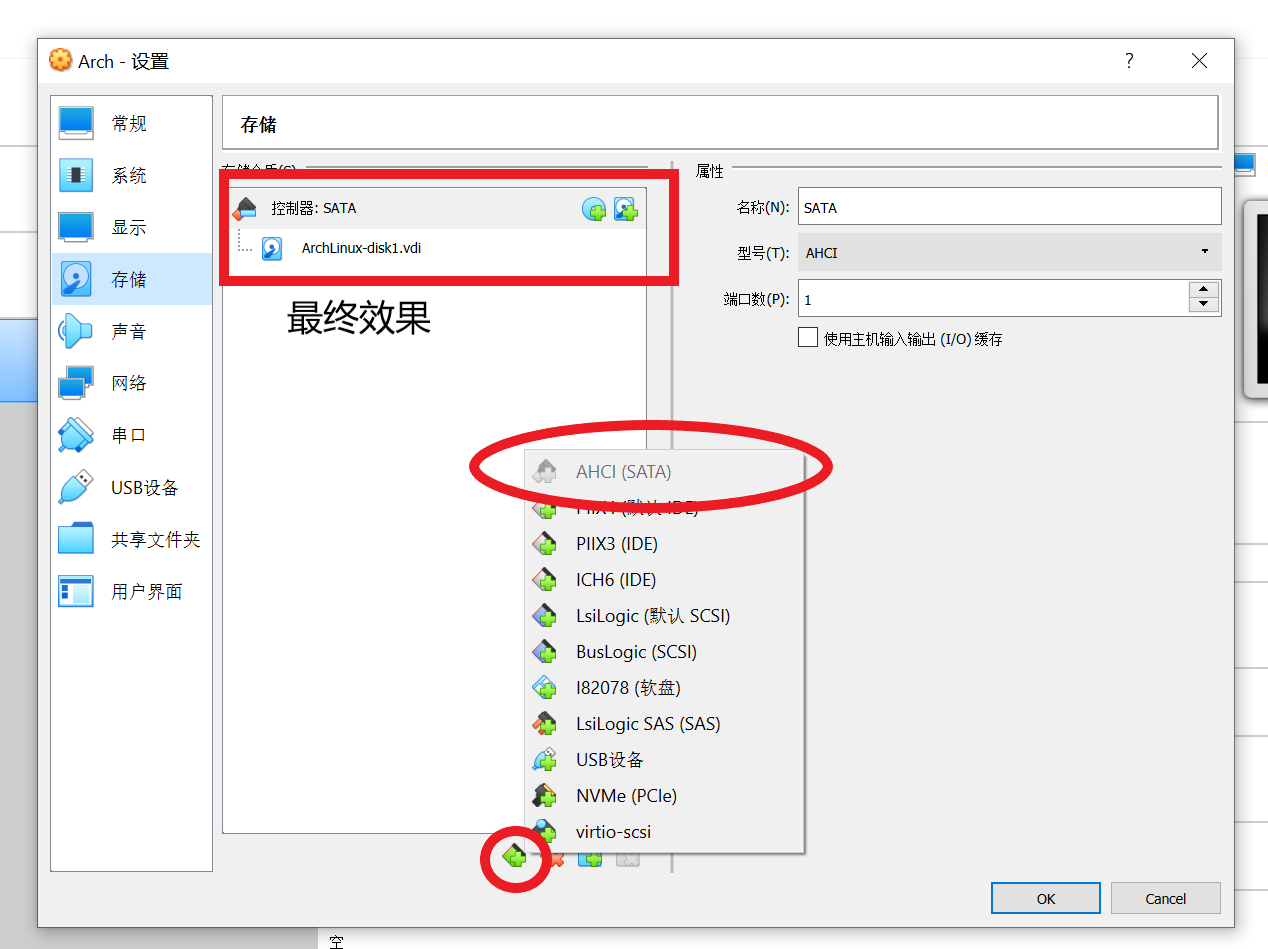Viewport: 1268px width, 949px height.
Task: Click the 端口数(P) up stepper arrow
Action: (x=1204, y=290)
